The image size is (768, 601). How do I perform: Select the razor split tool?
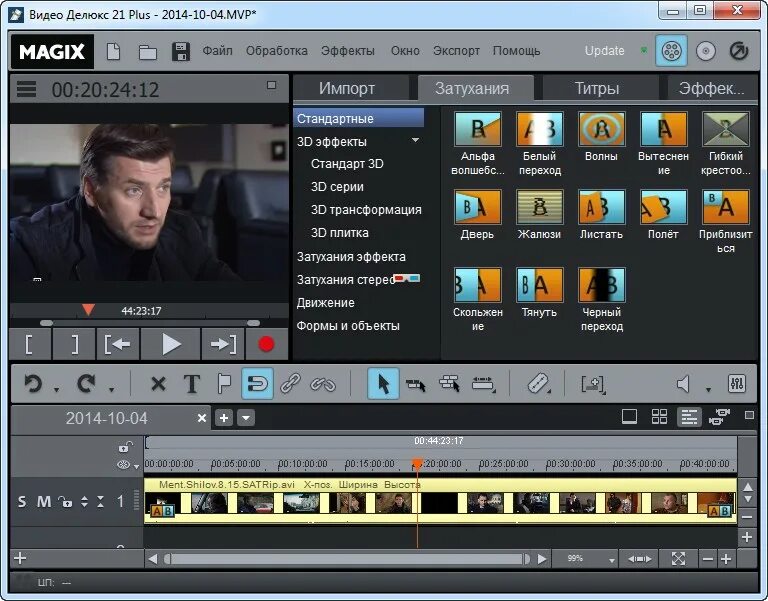pyautogui.click(x=538, y=384)
